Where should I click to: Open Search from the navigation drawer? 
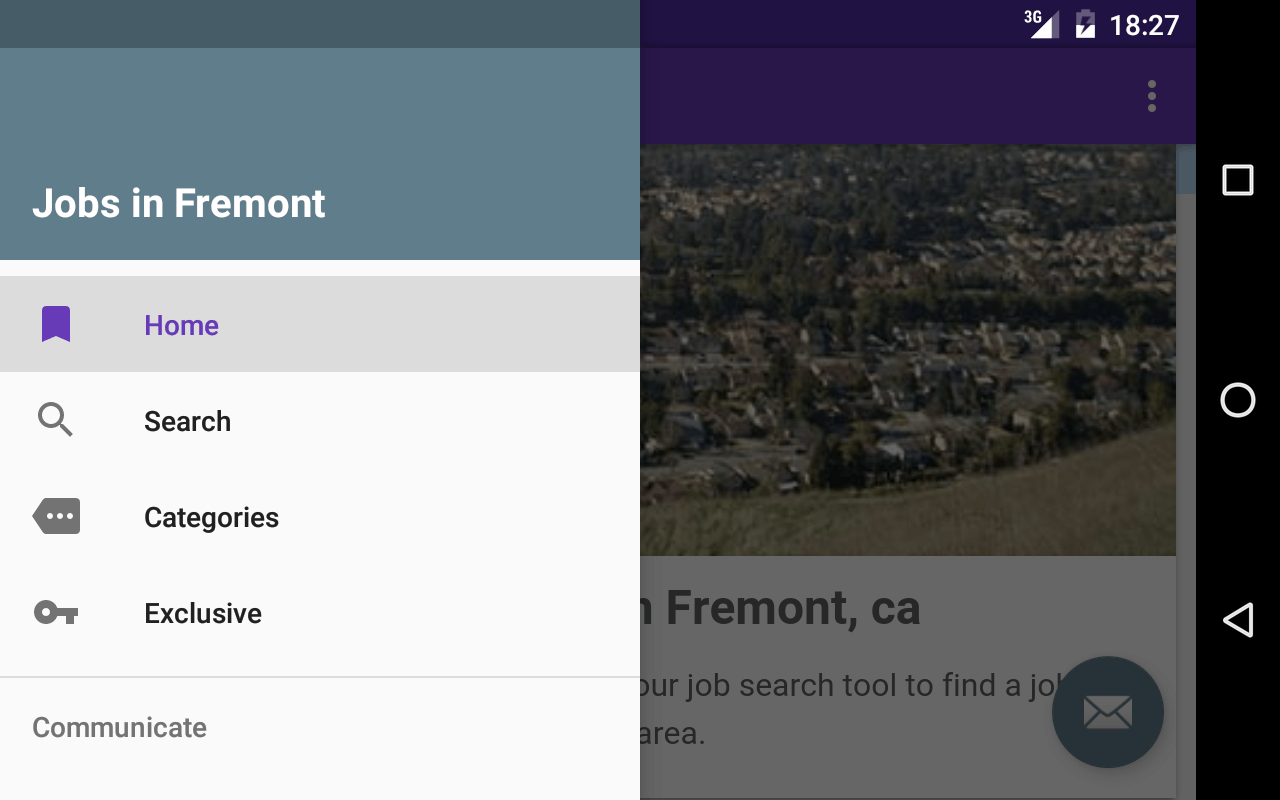(187, 421)
